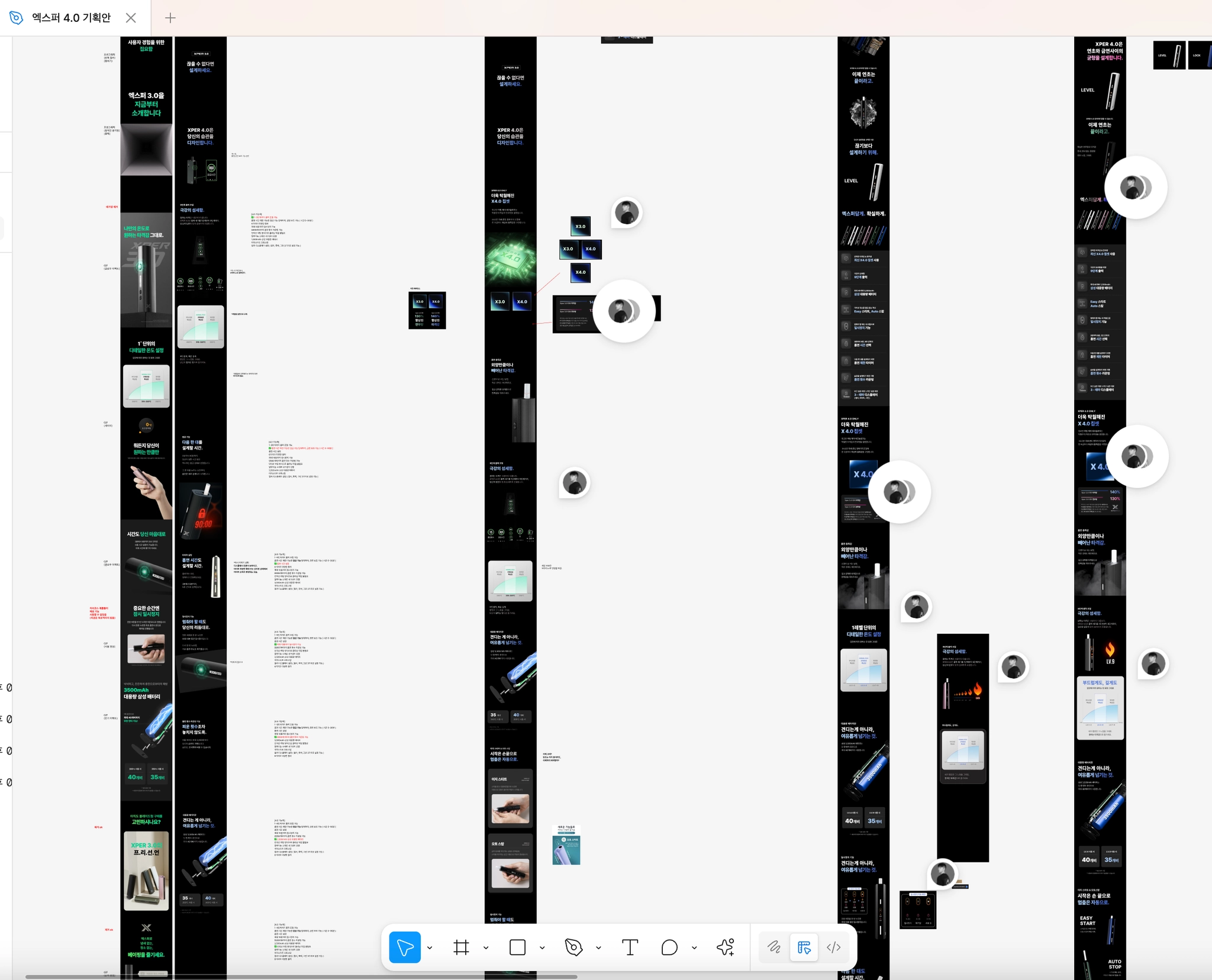Select the Text tool
This screenshot has width=1212, height=980.
pos(630,947)
